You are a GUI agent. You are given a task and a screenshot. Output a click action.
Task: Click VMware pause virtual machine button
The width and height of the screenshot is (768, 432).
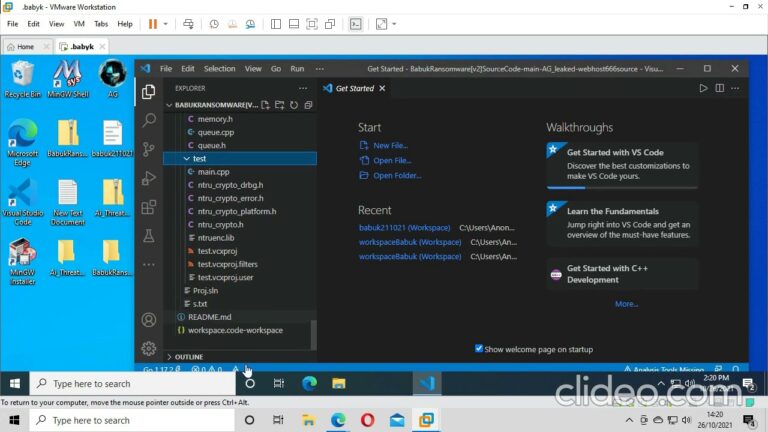pyautogui.click(x=153, y=23)
